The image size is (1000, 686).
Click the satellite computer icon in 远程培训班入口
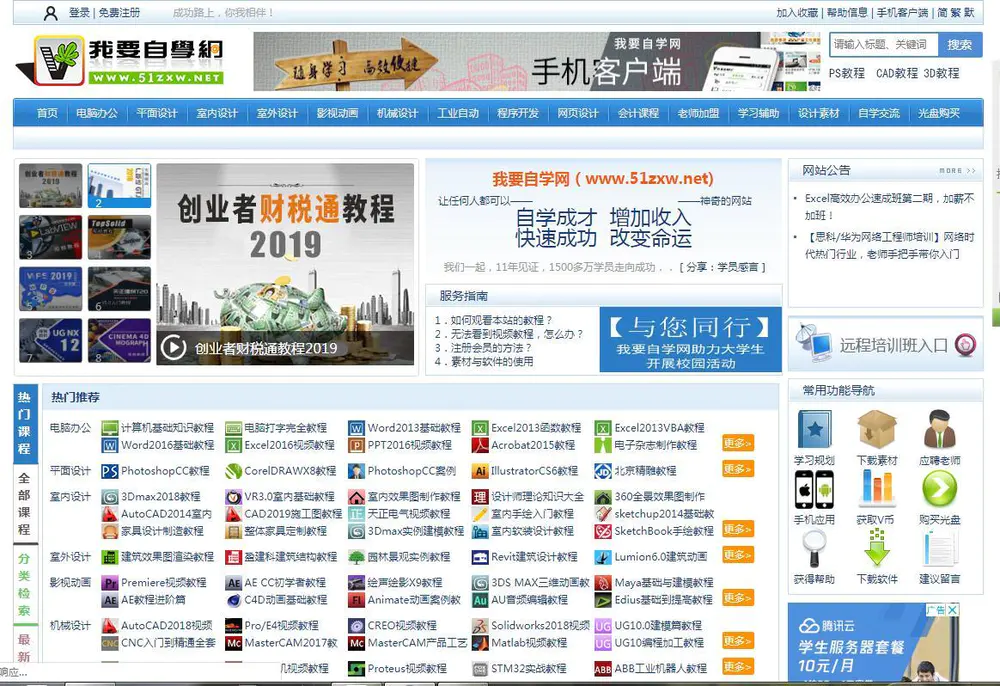814,344
